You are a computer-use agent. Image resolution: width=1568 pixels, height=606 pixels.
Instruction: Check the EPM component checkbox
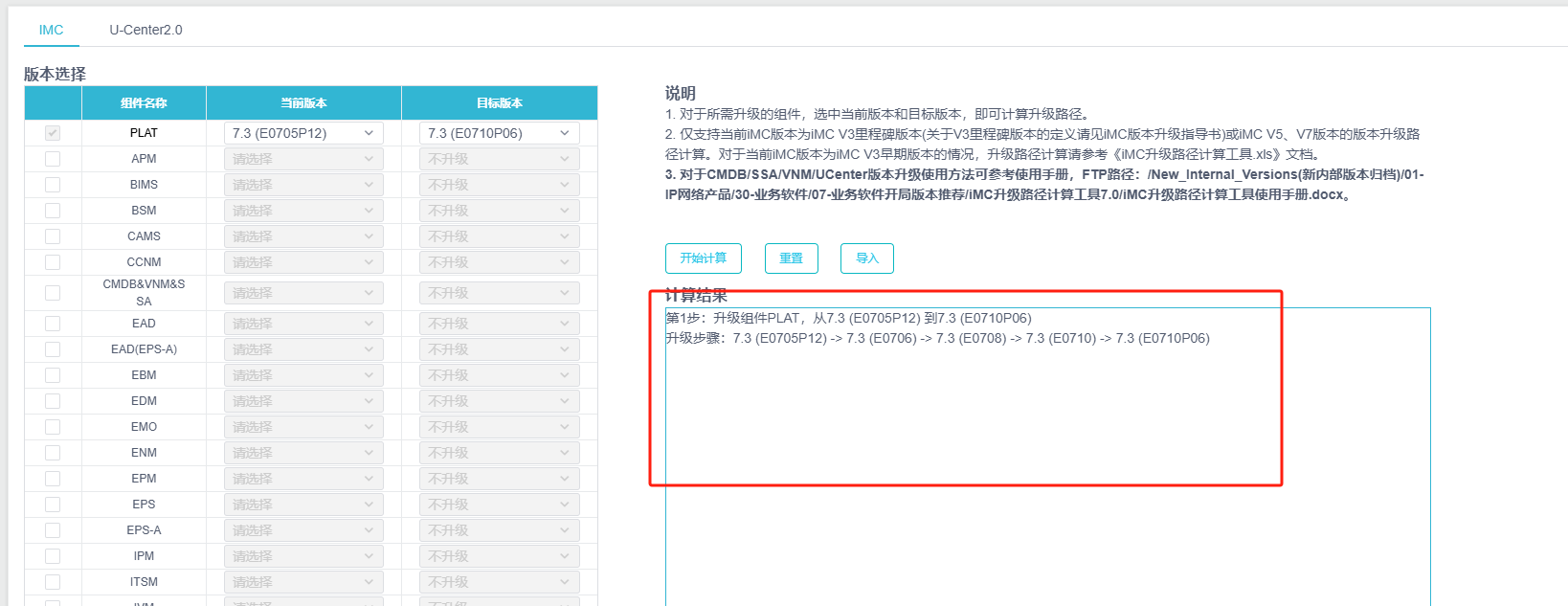[53, 479]
